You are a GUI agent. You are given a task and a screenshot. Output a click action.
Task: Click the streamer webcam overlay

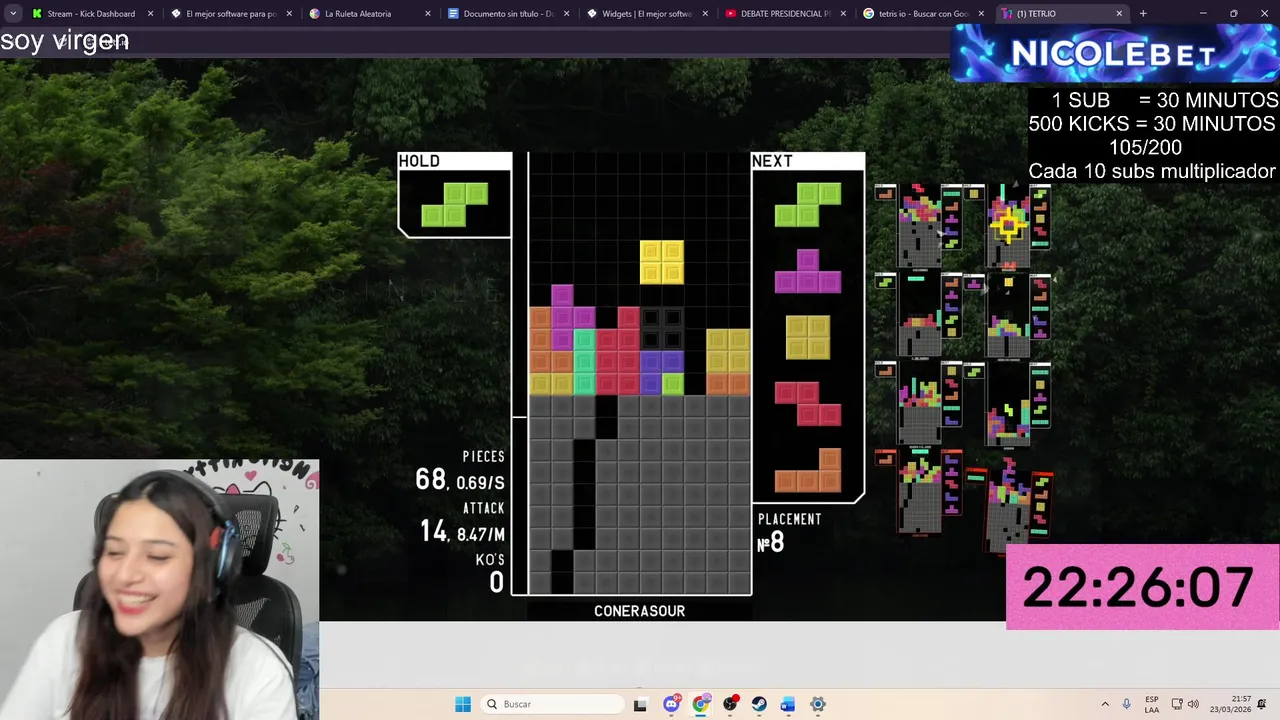[x=160, y=590]
